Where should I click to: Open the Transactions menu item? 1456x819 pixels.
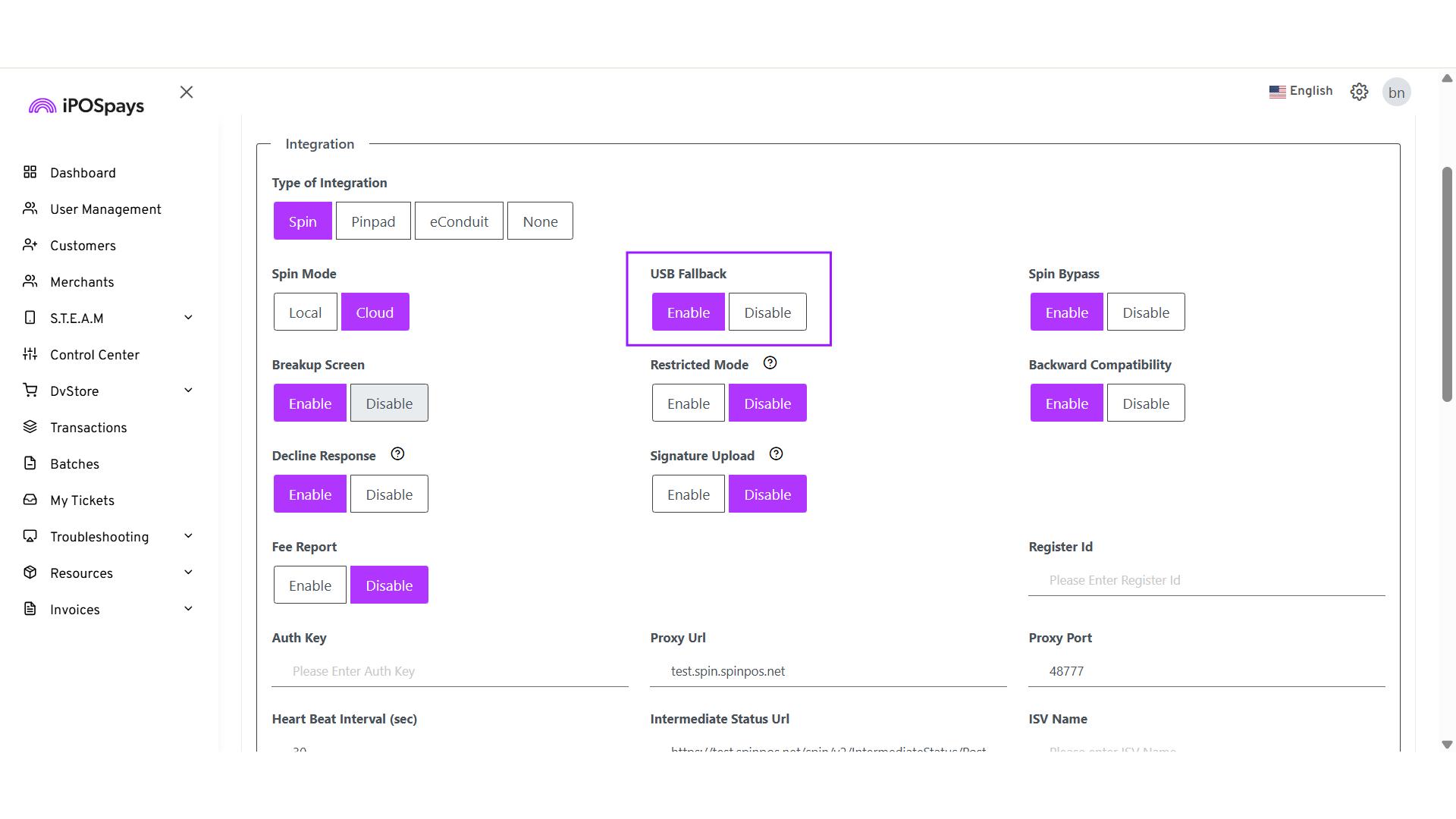tap(88, 428)
